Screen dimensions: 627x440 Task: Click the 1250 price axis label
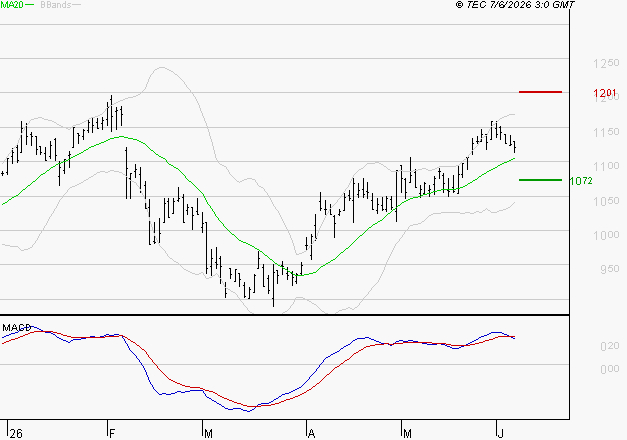click(x=606, y=63)
